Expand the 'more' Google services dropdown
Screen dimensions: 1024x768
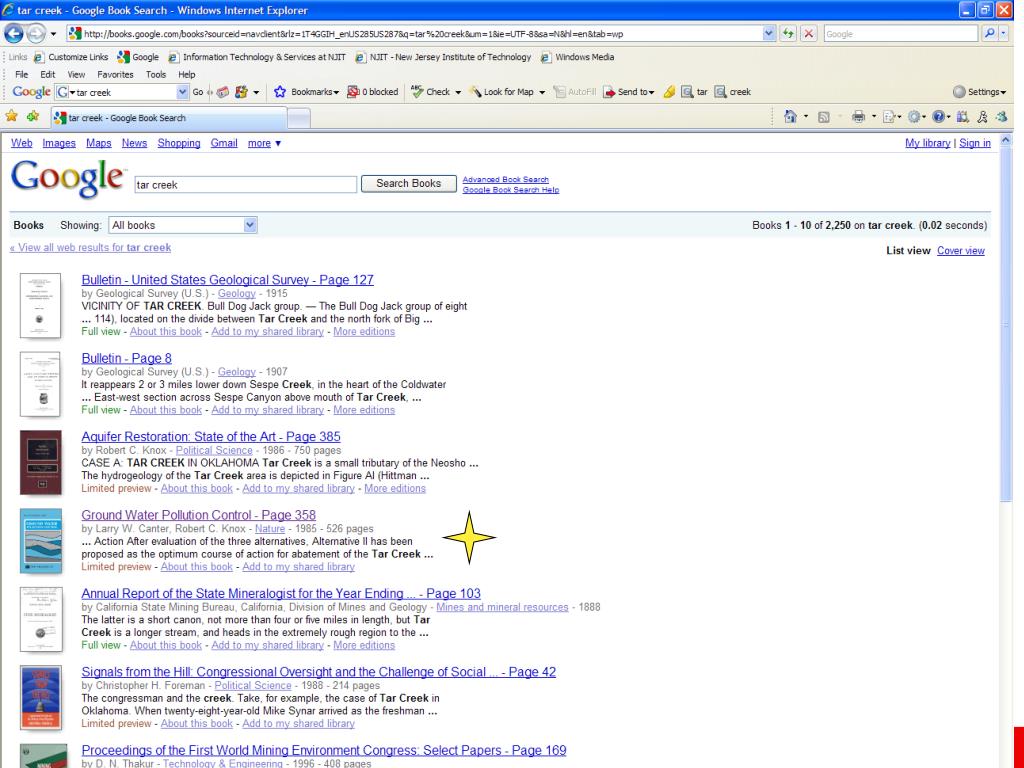click(x=264, y=143)
